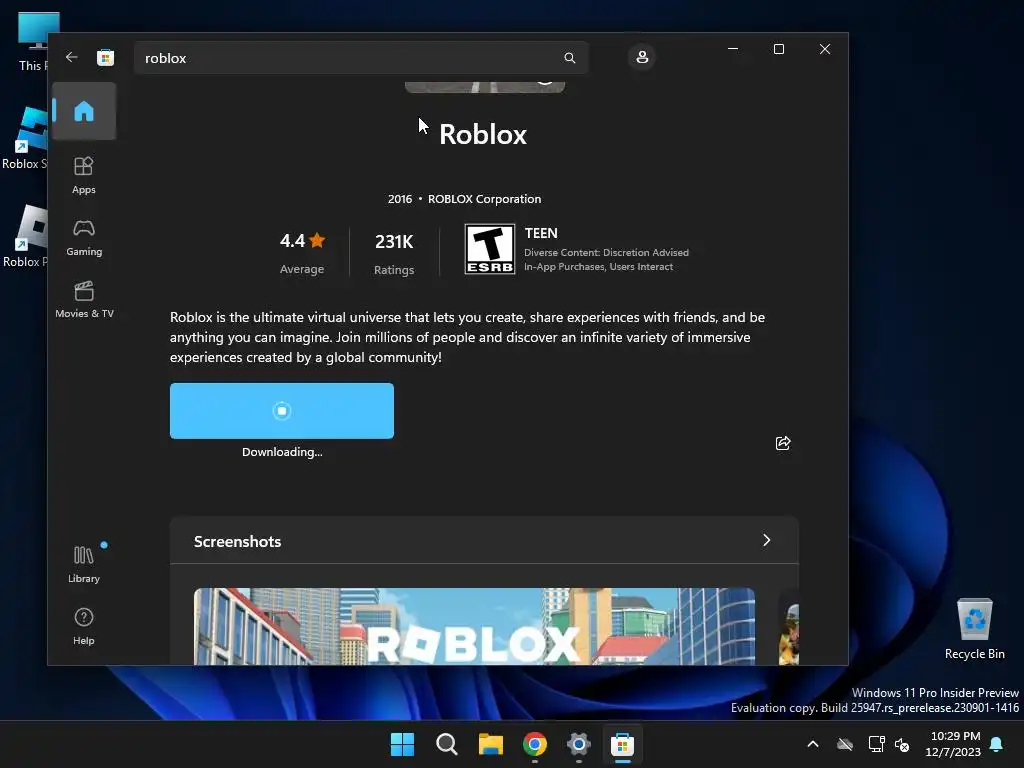Minimize the Microsoft Store window
Image resolution: width=1024 pixels, height=768 pixels.
pos(733,49)
